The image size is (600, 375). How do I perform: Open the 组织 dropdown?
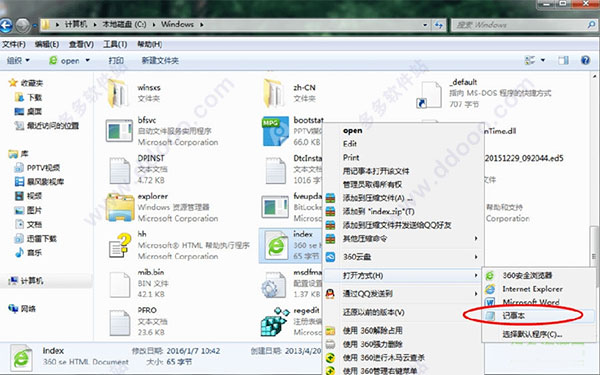point(18,60)
